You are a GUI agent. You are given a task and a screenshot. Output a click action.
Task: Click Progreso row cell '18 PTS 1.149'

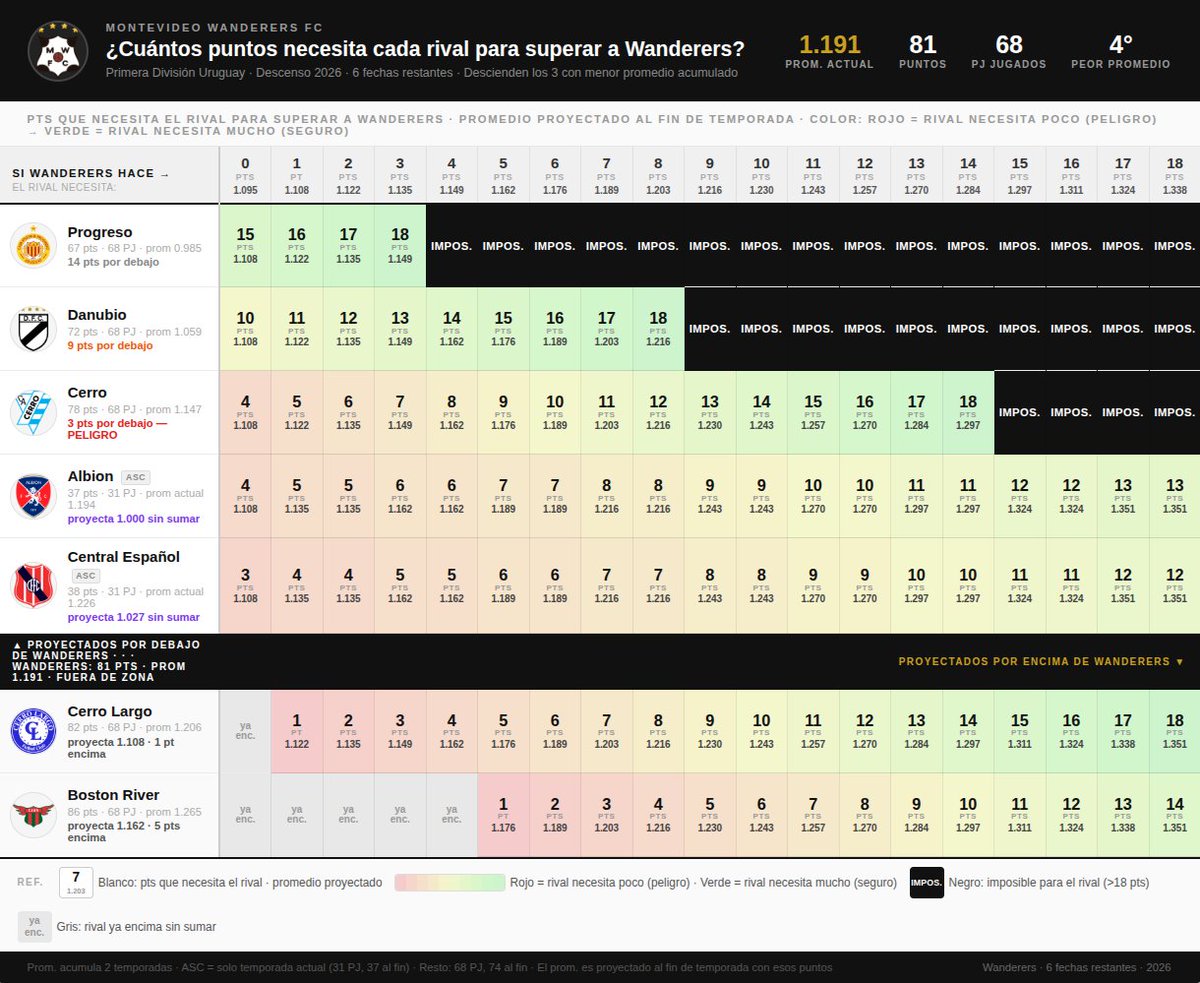click(400, 246)
